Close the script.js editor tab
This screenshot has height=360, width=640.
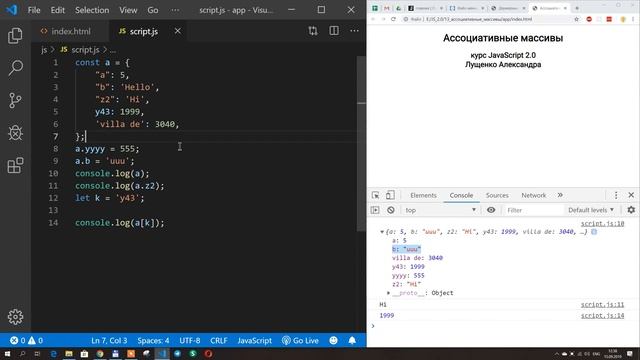[x=178, y=31]
